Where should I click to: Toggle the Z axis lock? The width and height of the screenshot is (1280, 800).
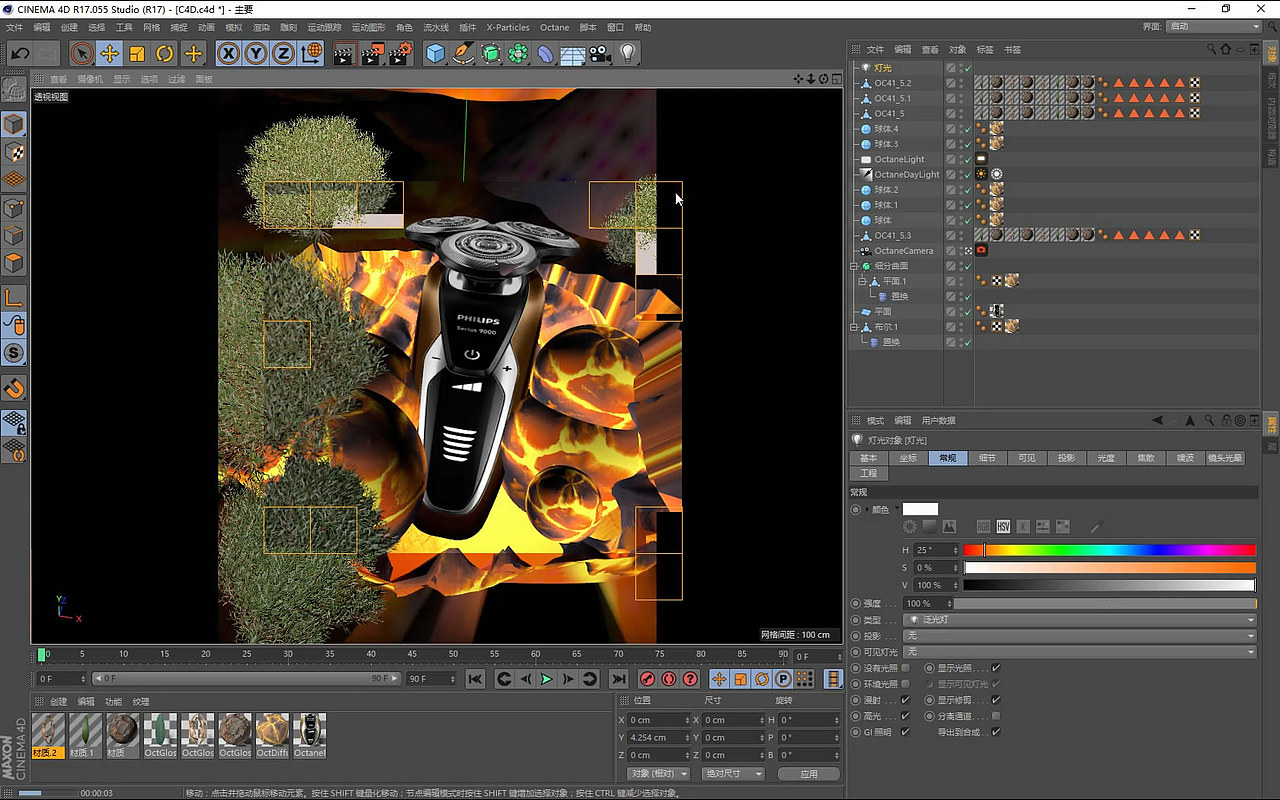(284, 53)
